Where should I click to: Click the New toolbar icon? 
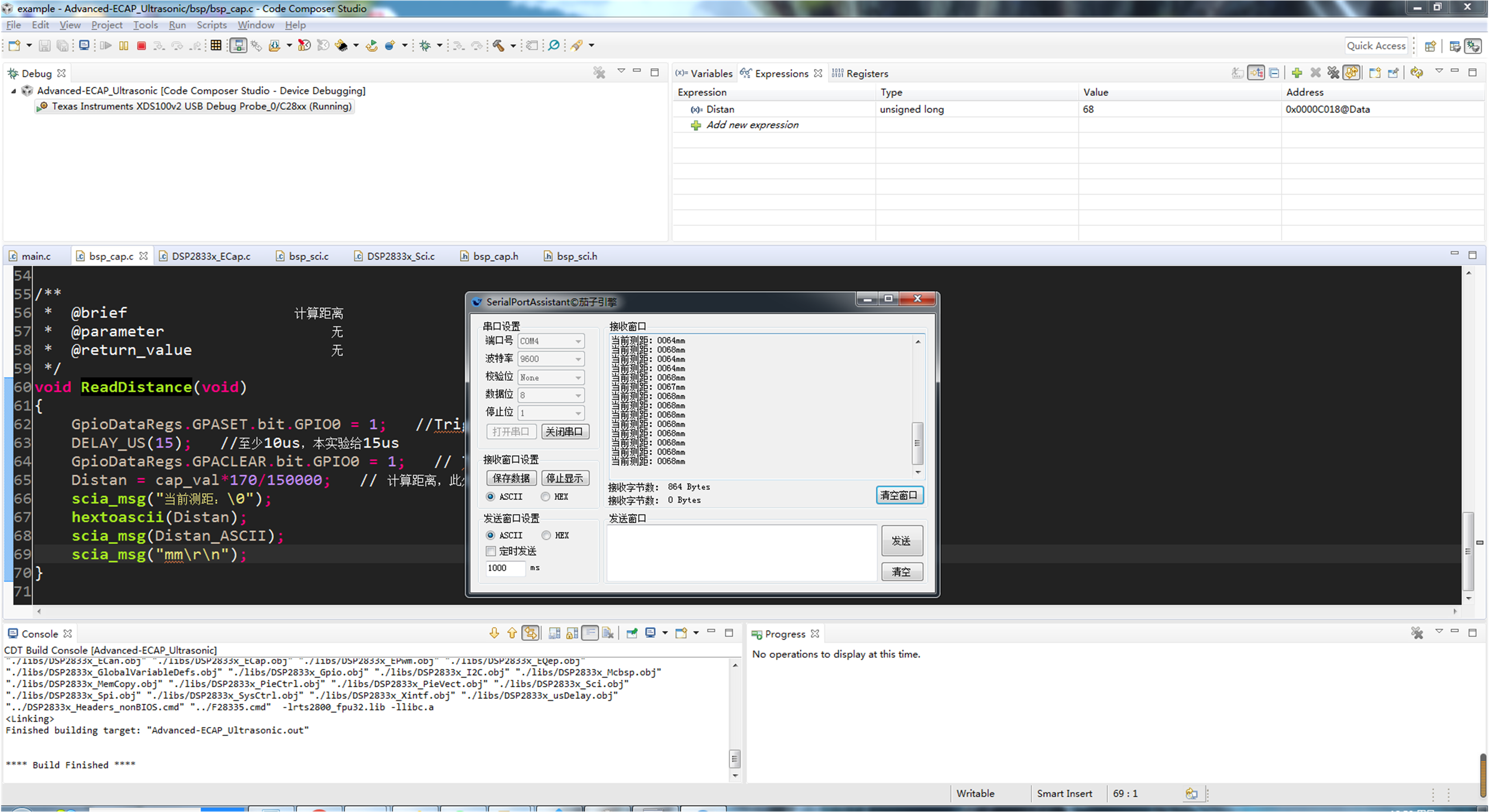tap(15, 46)
